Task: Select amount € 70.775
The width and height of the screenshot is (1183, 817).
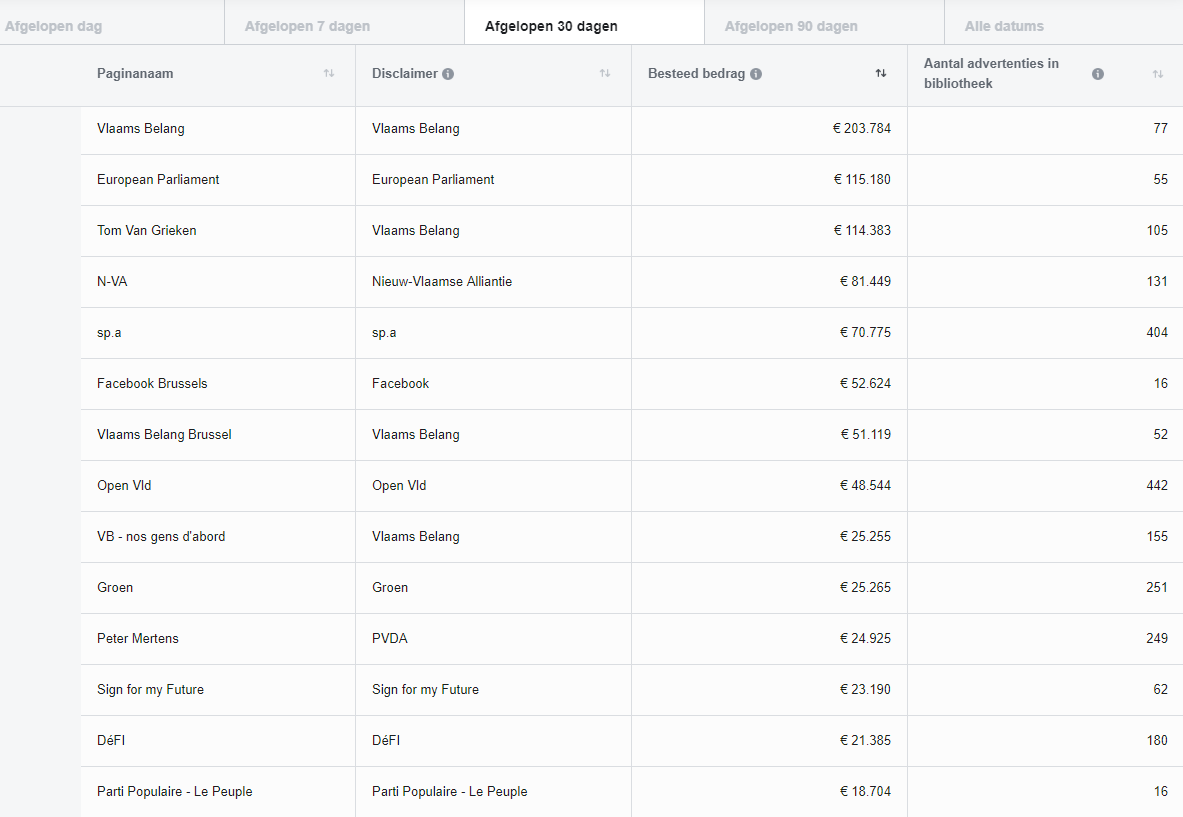Action: [865, 333]
